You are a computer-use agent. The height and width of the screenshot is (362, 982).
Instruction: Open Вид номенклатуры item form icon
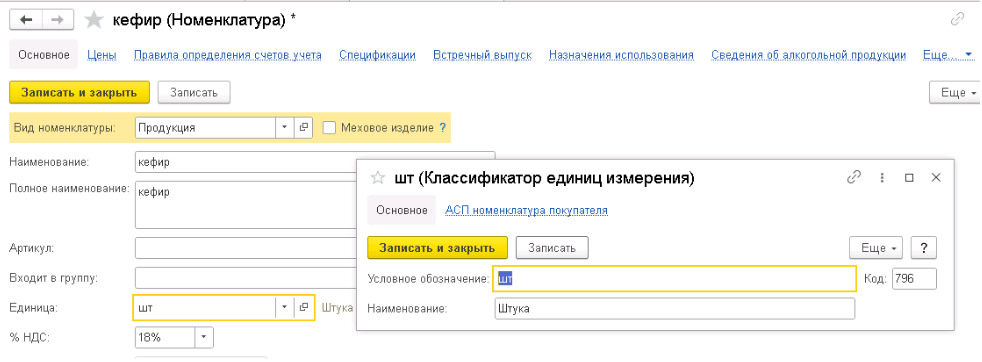point(303,128)
